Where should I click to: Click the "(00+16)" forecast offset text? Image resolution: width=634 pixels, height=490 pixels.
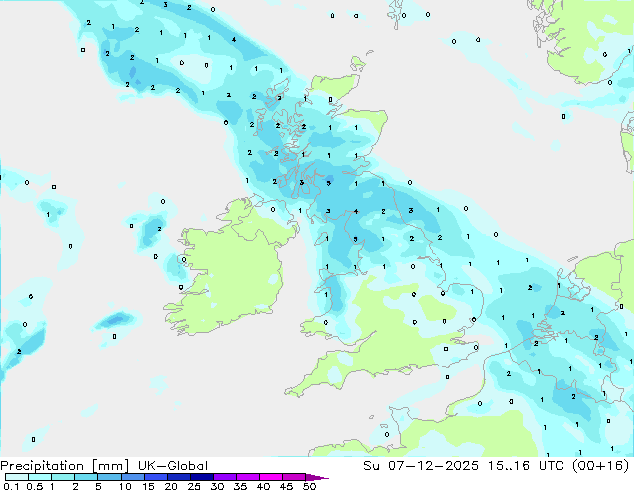(601, 466)
